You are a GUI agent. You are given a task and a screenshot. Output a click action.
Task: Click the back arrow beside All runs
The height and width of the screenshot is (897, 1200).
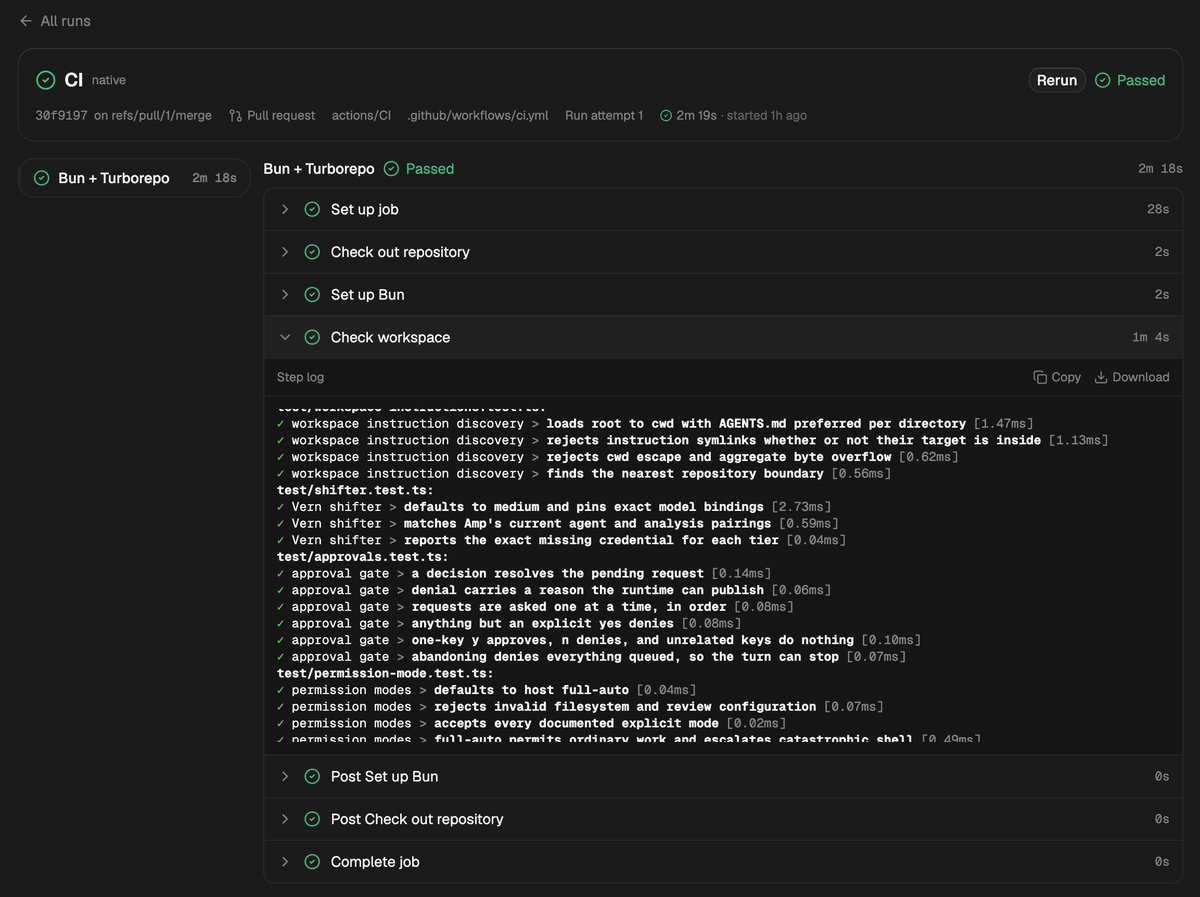(26, 21)
